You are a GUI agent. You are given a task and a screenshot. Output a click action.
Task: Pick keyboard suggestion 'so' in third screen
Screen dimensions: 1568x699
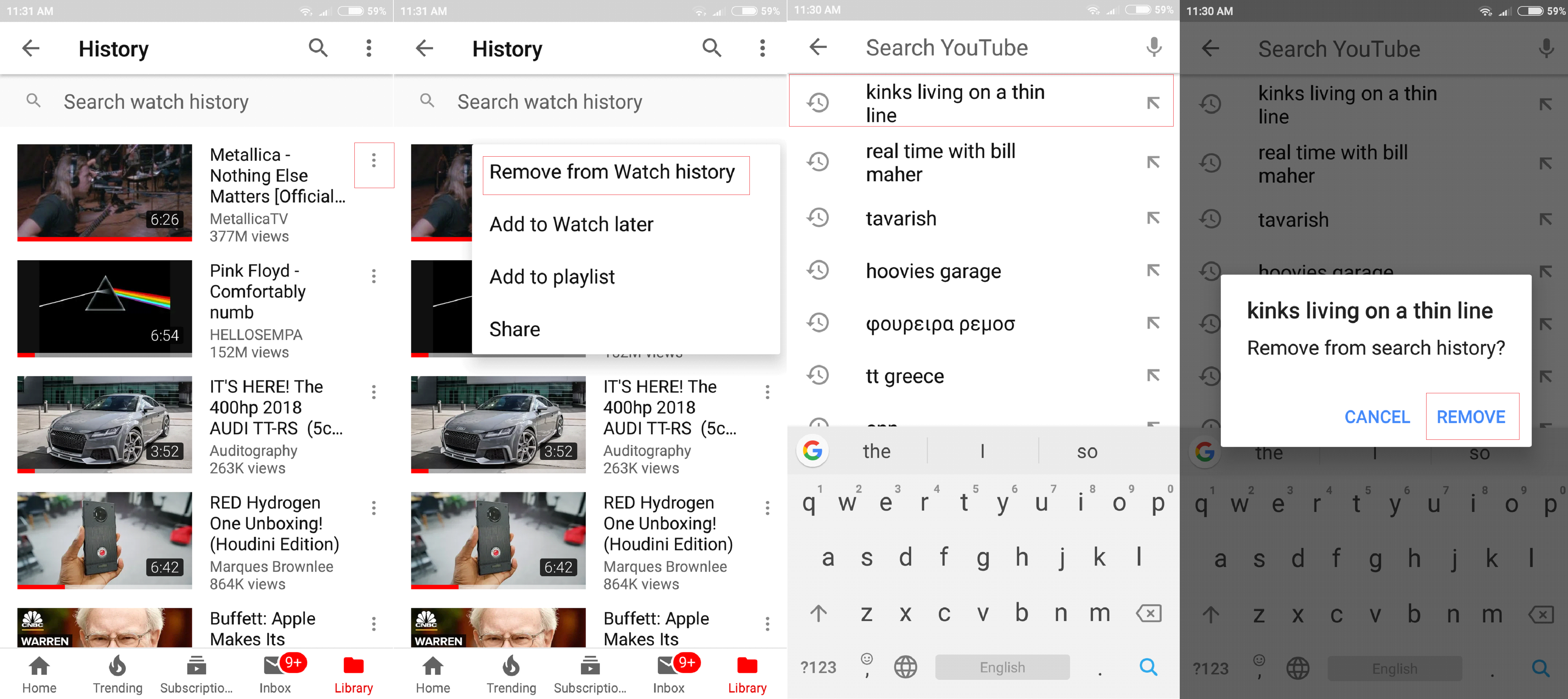(x=1087, y=451)
